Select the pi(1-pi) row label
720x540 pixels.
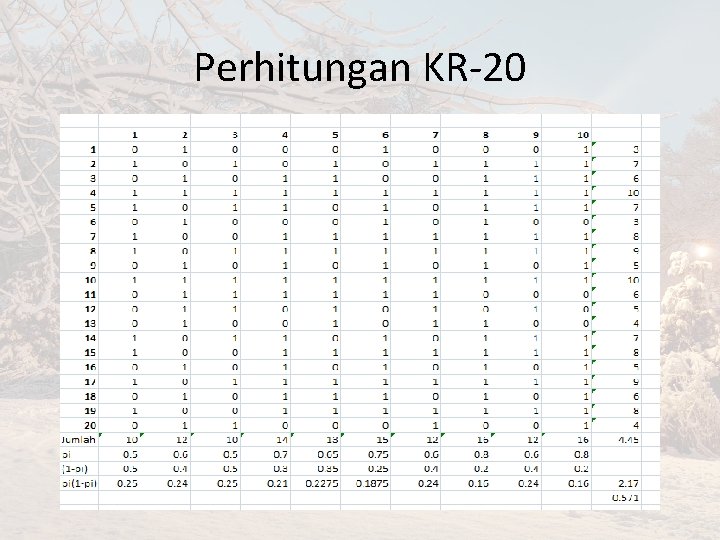tap(78, 484)
